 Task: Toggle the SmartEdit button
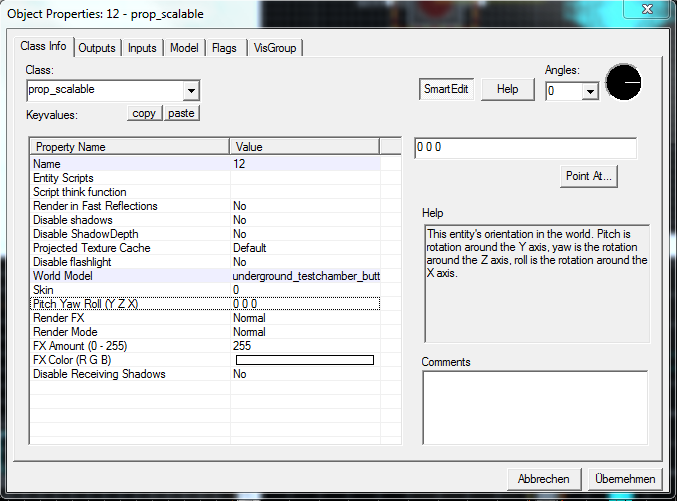pos(445,89)
